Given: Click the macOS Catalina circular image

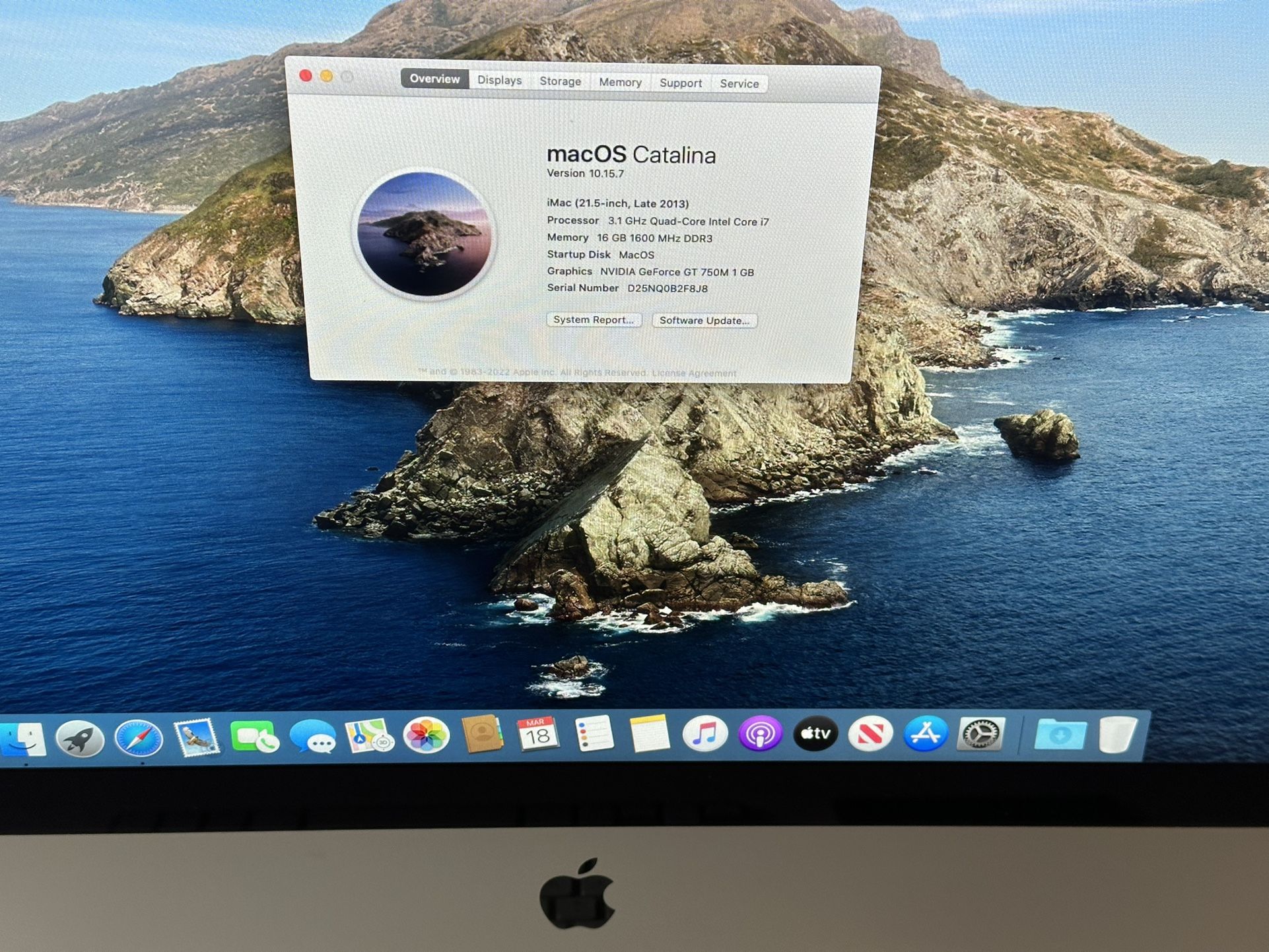Looking at the screenshot, I should coord(424,233).
